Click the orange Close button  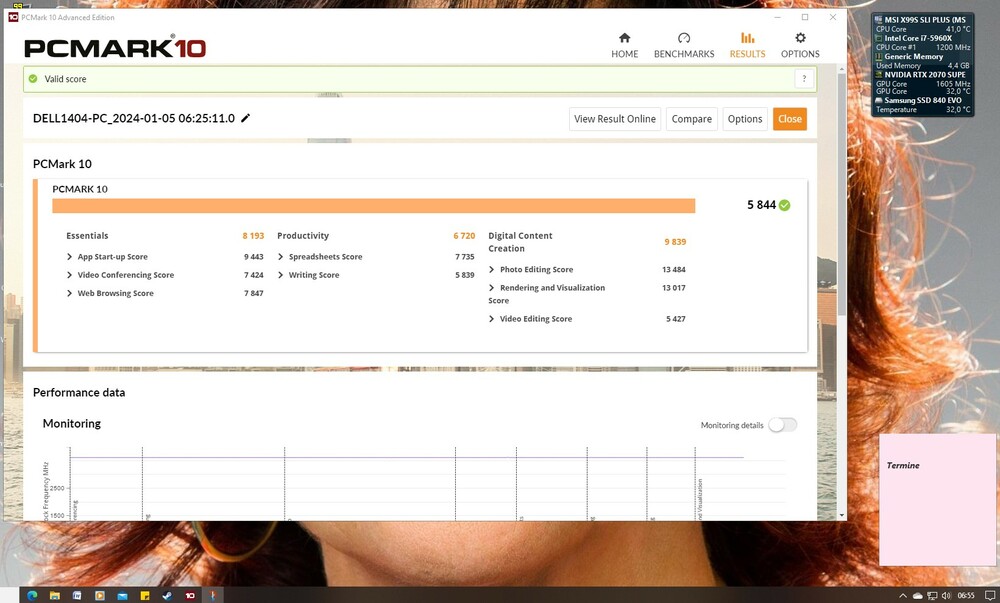click(790, 119)
